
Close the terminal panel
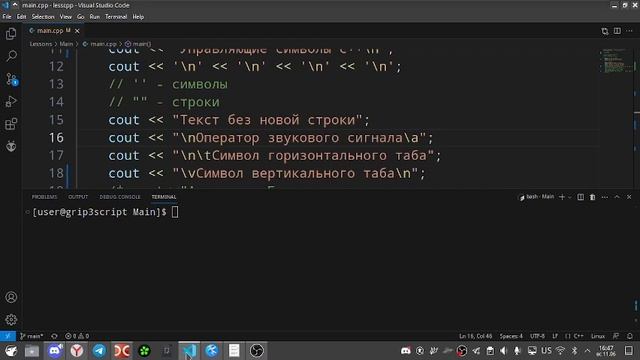(x=629, y=197)
